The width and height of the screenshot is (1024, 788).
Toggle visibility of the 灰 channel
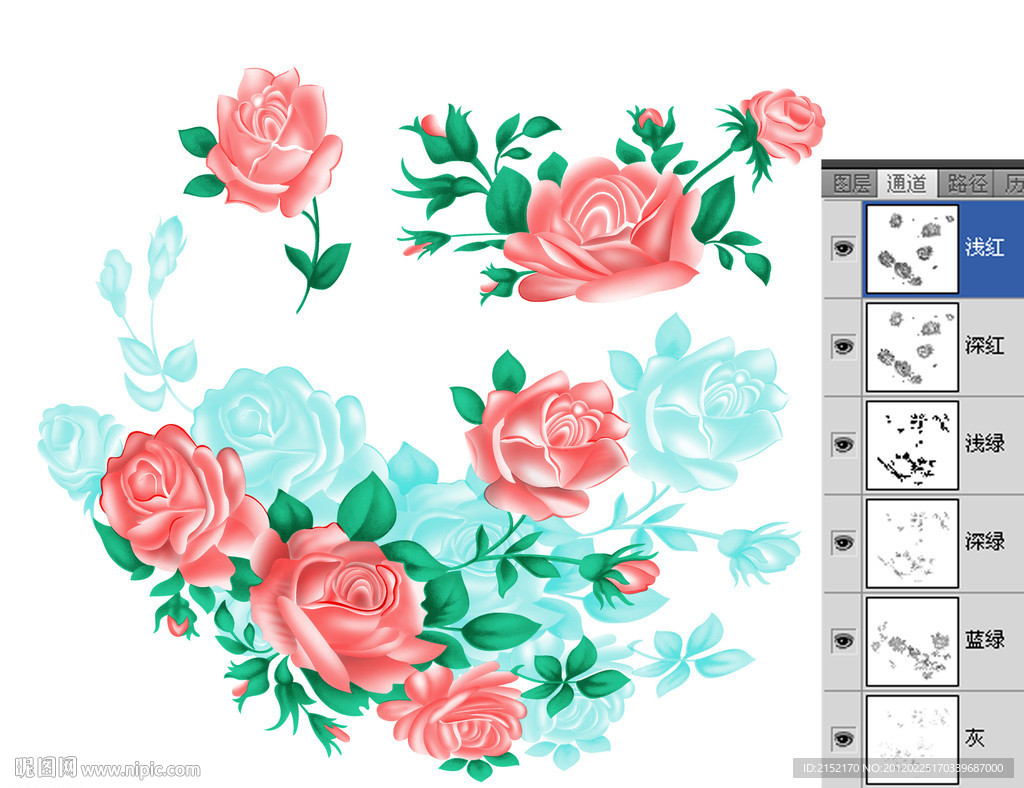coord(844,738)
